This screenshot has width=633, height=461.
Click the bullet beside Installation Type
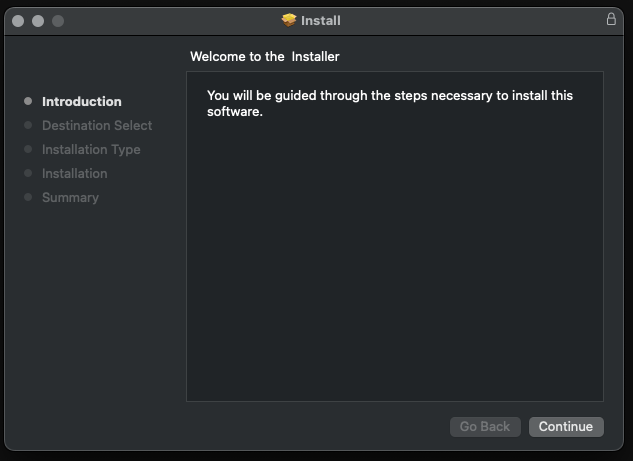(28, 149)
